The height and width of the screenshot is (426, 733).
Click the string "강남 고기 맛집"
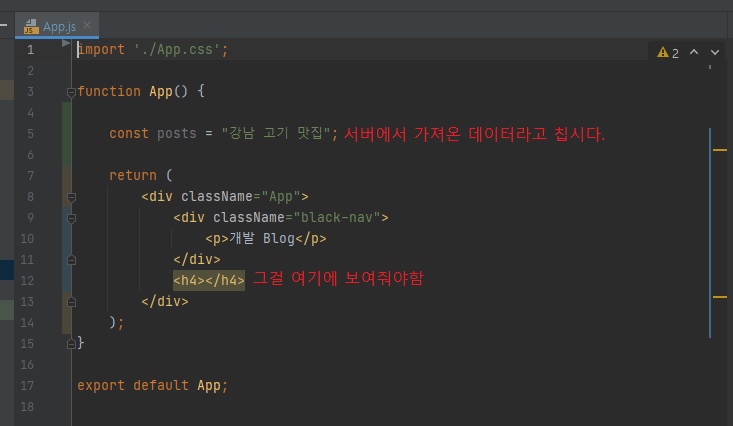276,133
